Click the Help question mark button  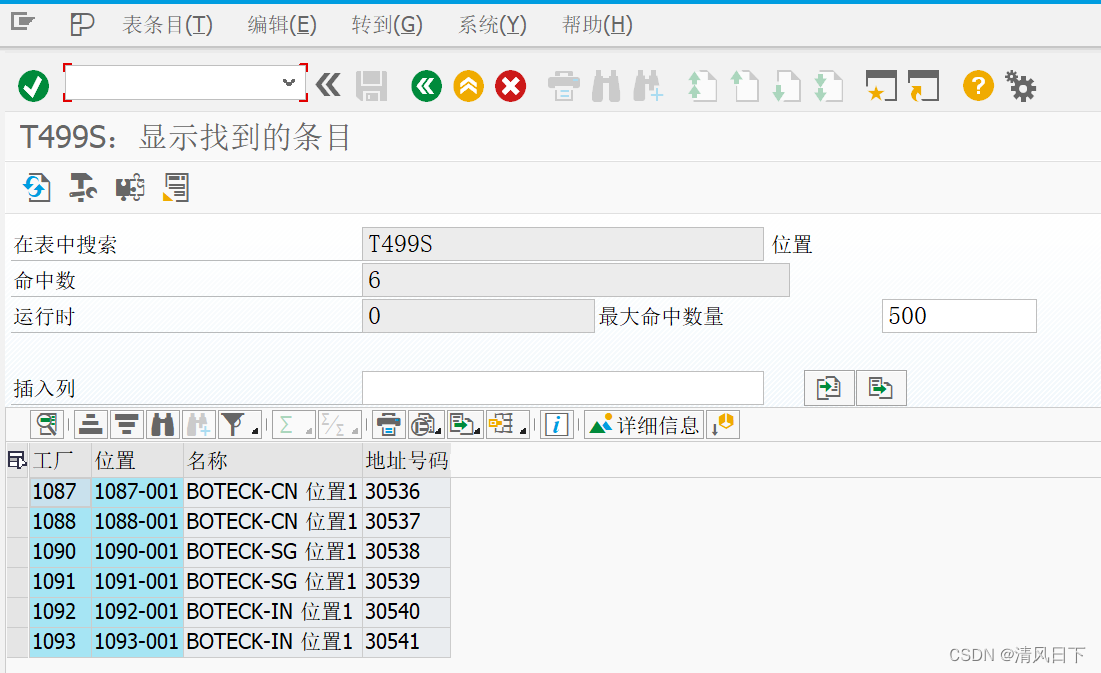977,86
